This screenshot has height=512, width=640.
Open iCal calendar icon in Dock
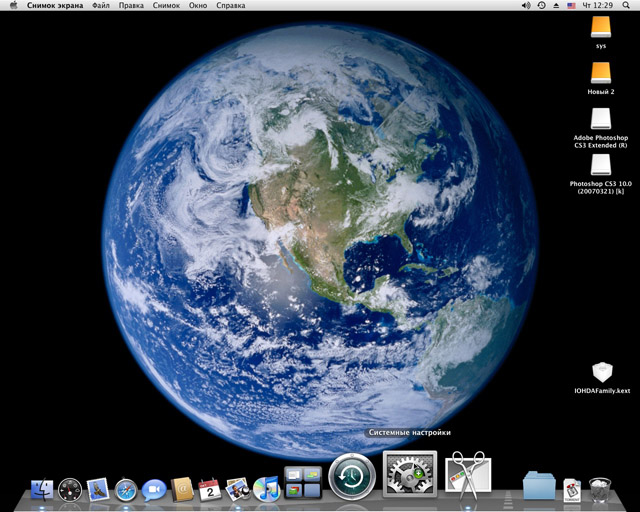[x=209, y=489]
